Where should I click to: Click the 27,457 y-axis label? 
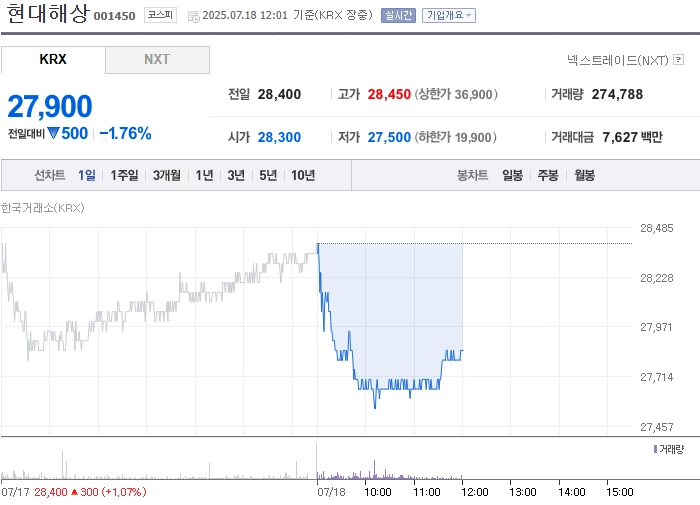(x=657, y=427)
